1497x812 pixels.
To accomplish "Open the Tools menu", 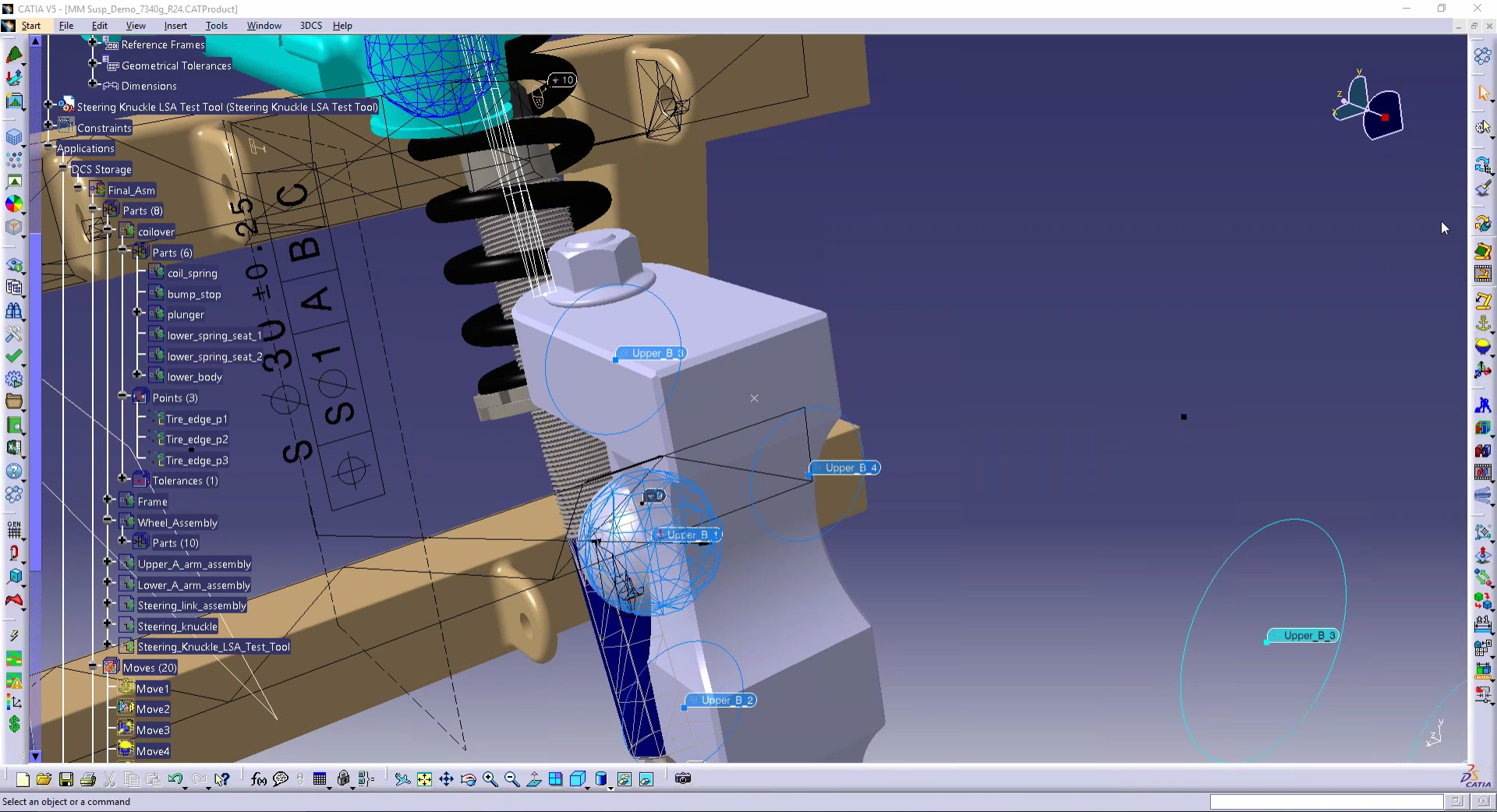I will [216, 26].
